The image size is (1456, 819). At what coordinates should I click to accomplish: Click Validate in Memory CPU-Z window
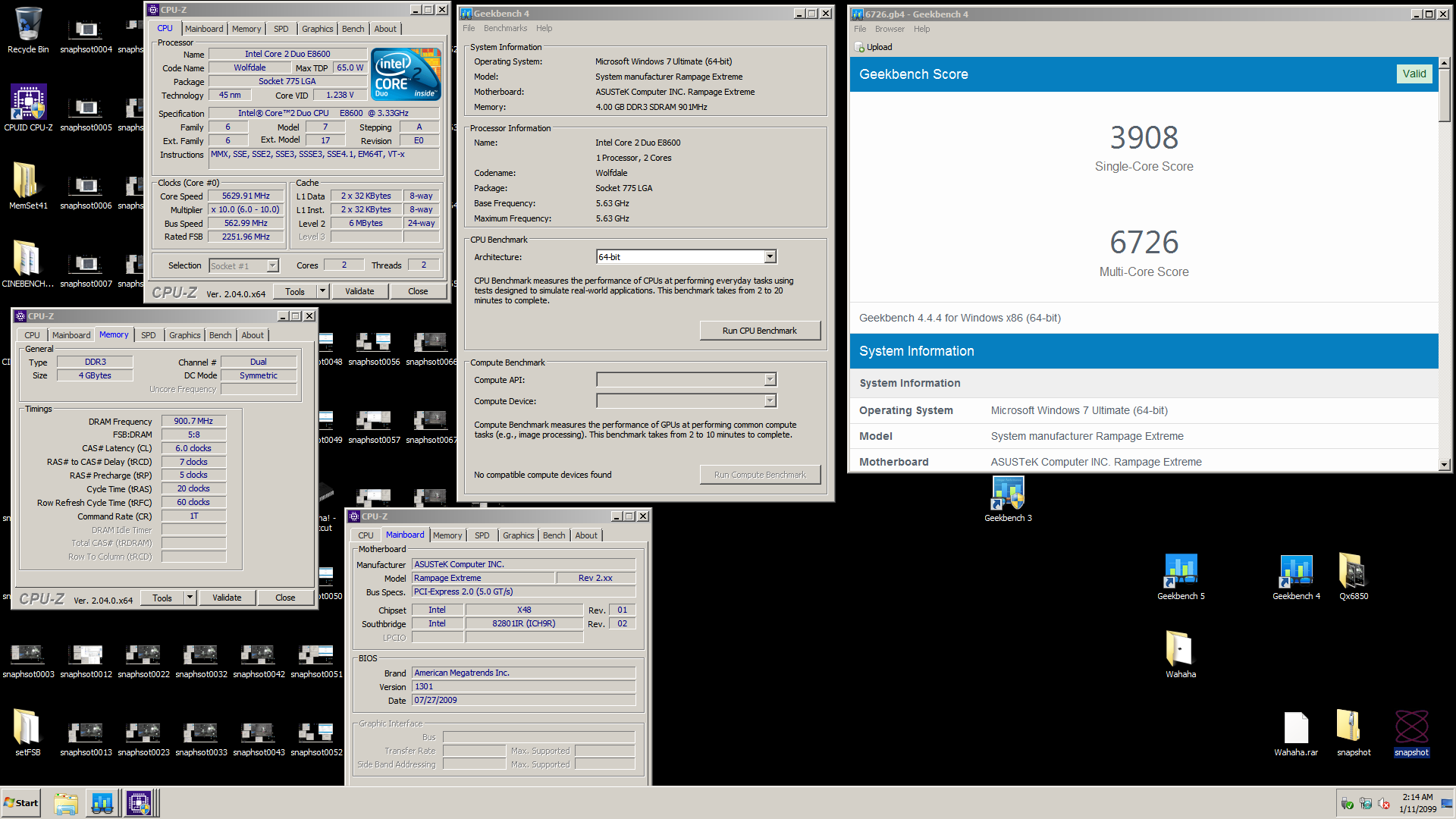pos(227,598)
